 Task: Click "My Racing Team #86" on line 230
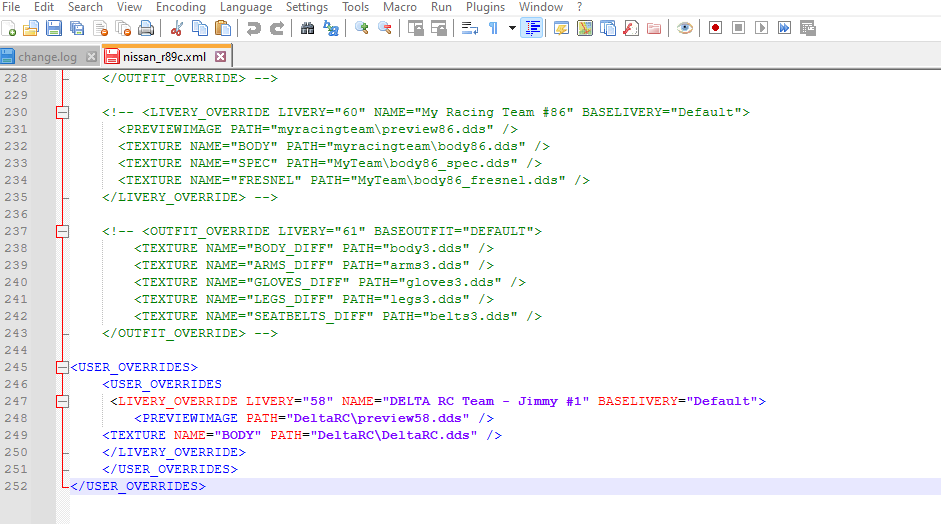click(494, 112)
